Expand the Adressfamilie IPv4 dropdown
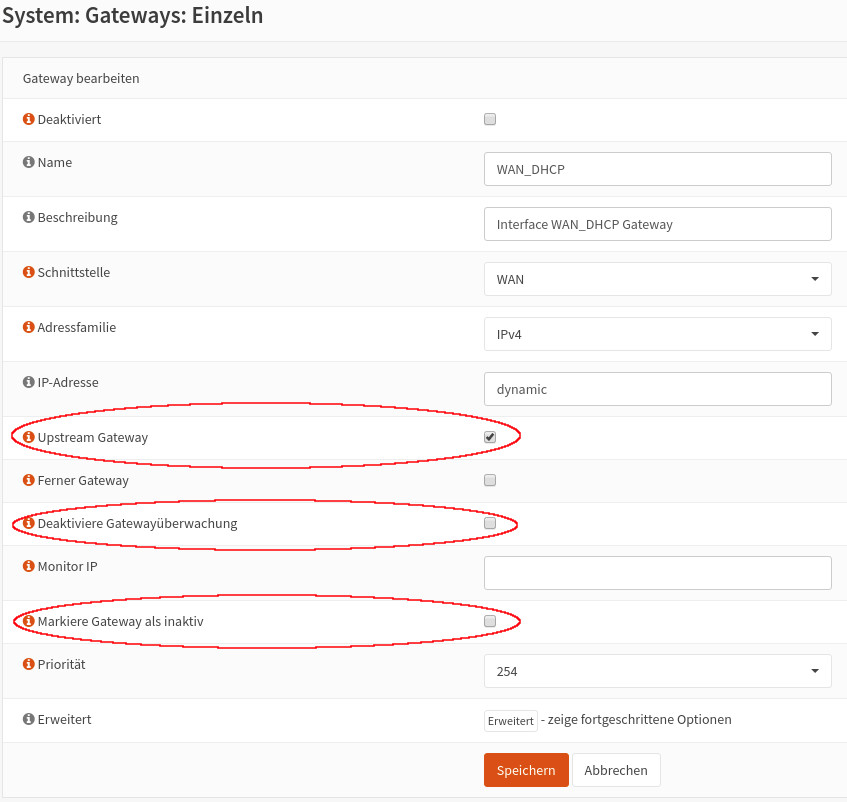This screenshot has width=847, height=802. (x=657, y=334)
